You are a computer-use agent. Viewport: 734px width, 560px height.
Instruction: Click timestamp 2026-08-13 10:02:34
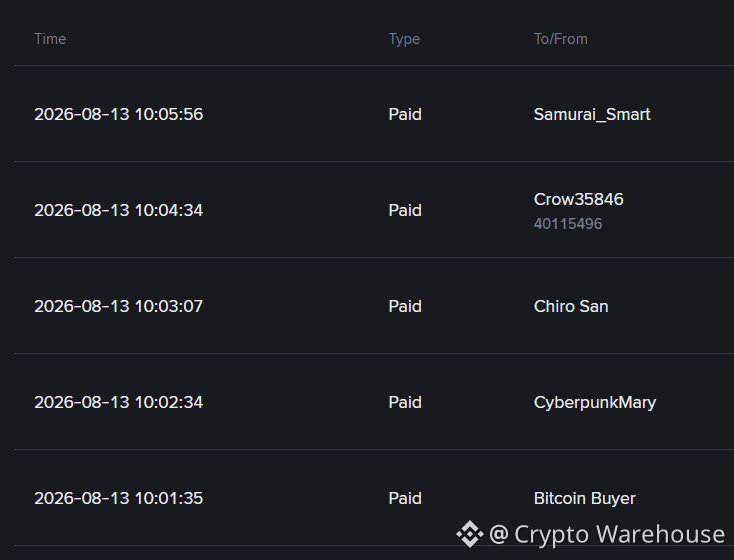point(118,402)
